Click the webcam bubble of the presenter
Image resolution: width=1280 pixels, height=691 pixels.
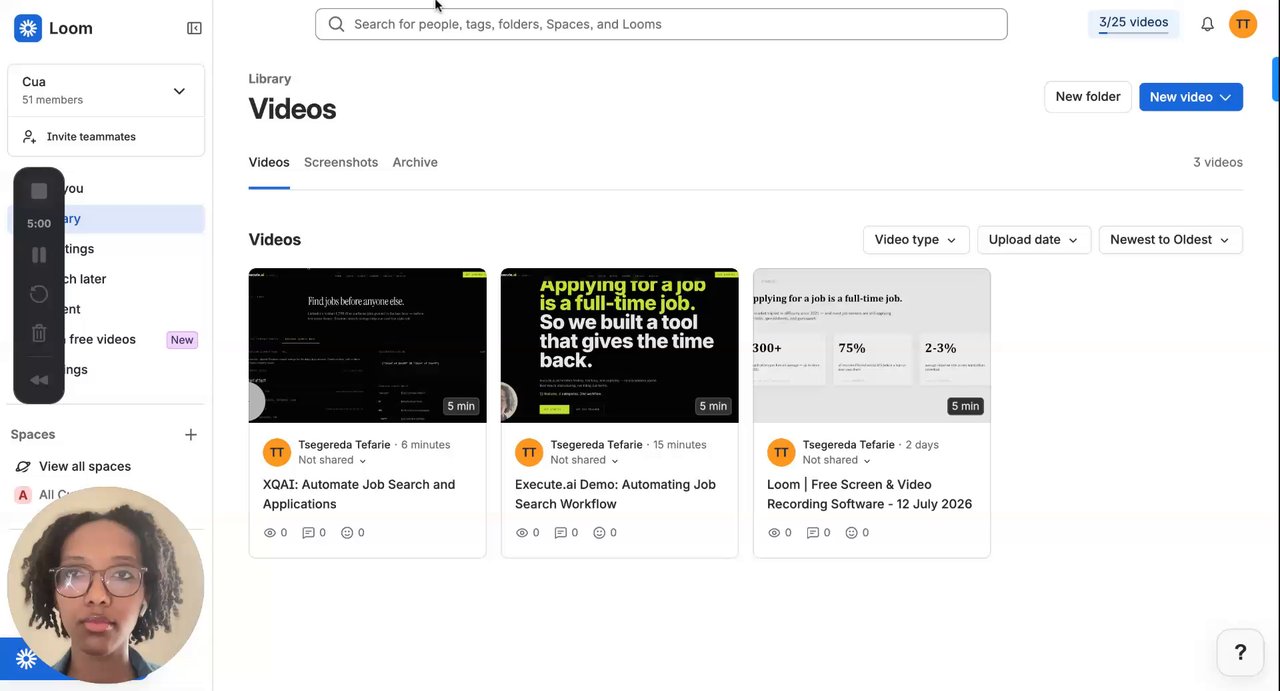point(105,585)
